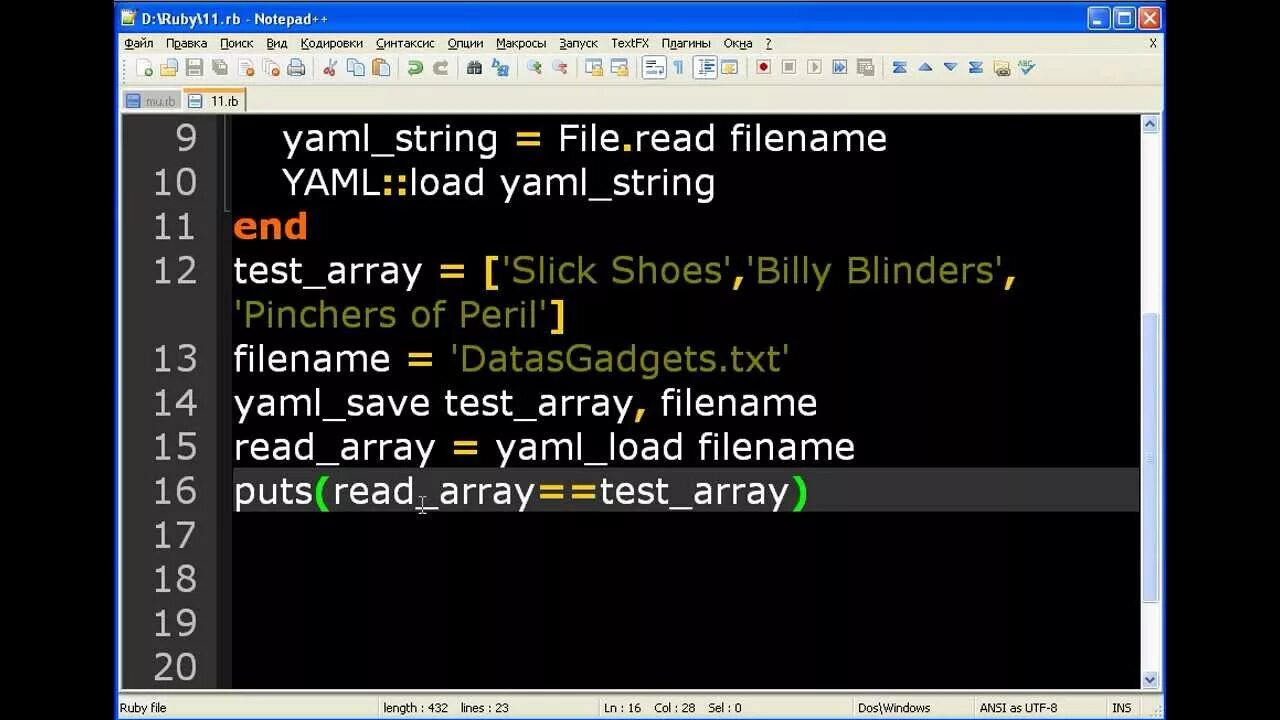Click the Close All documents icon

click(271, 68)
